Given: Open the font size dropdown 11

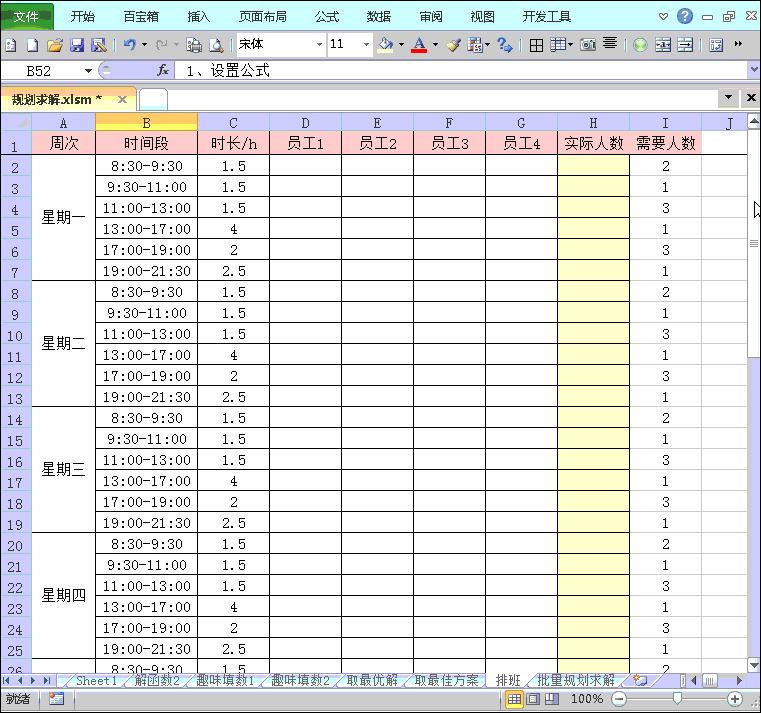Looking at the screenshot, I should click(x=366, y=45).
